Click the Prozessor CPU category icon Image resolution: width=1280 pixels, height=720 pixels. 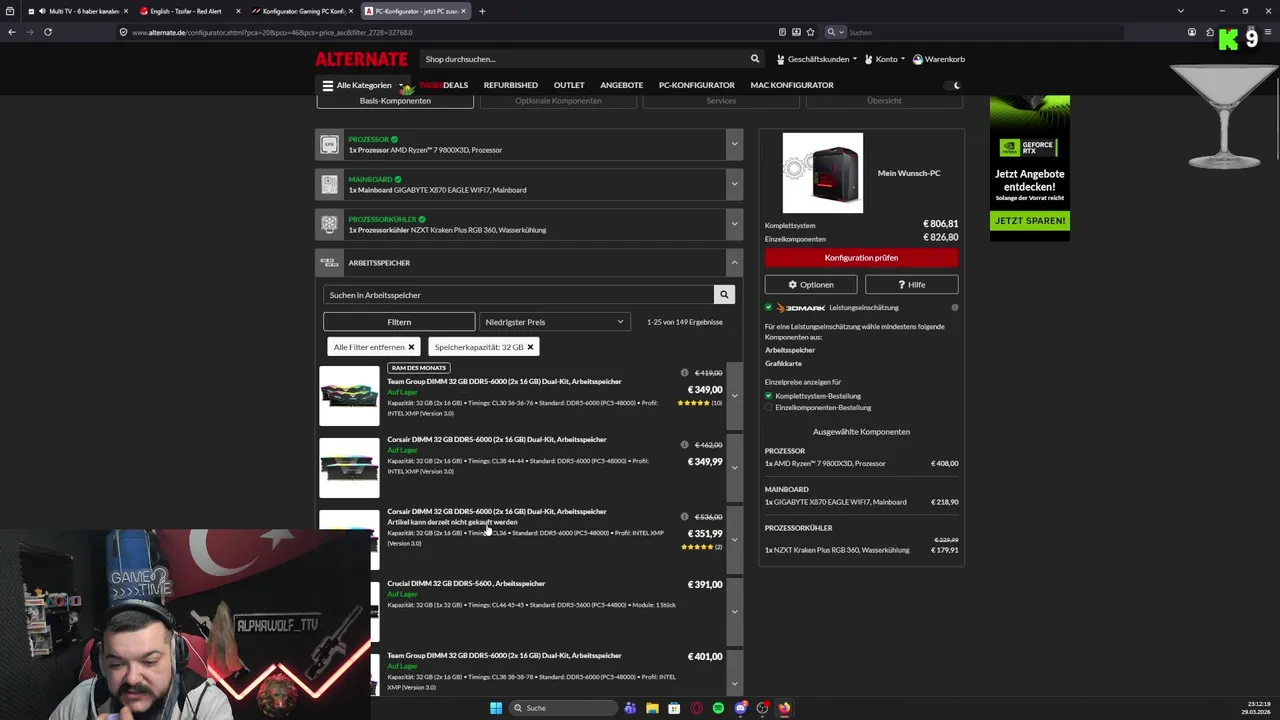[x=329, y=144]
